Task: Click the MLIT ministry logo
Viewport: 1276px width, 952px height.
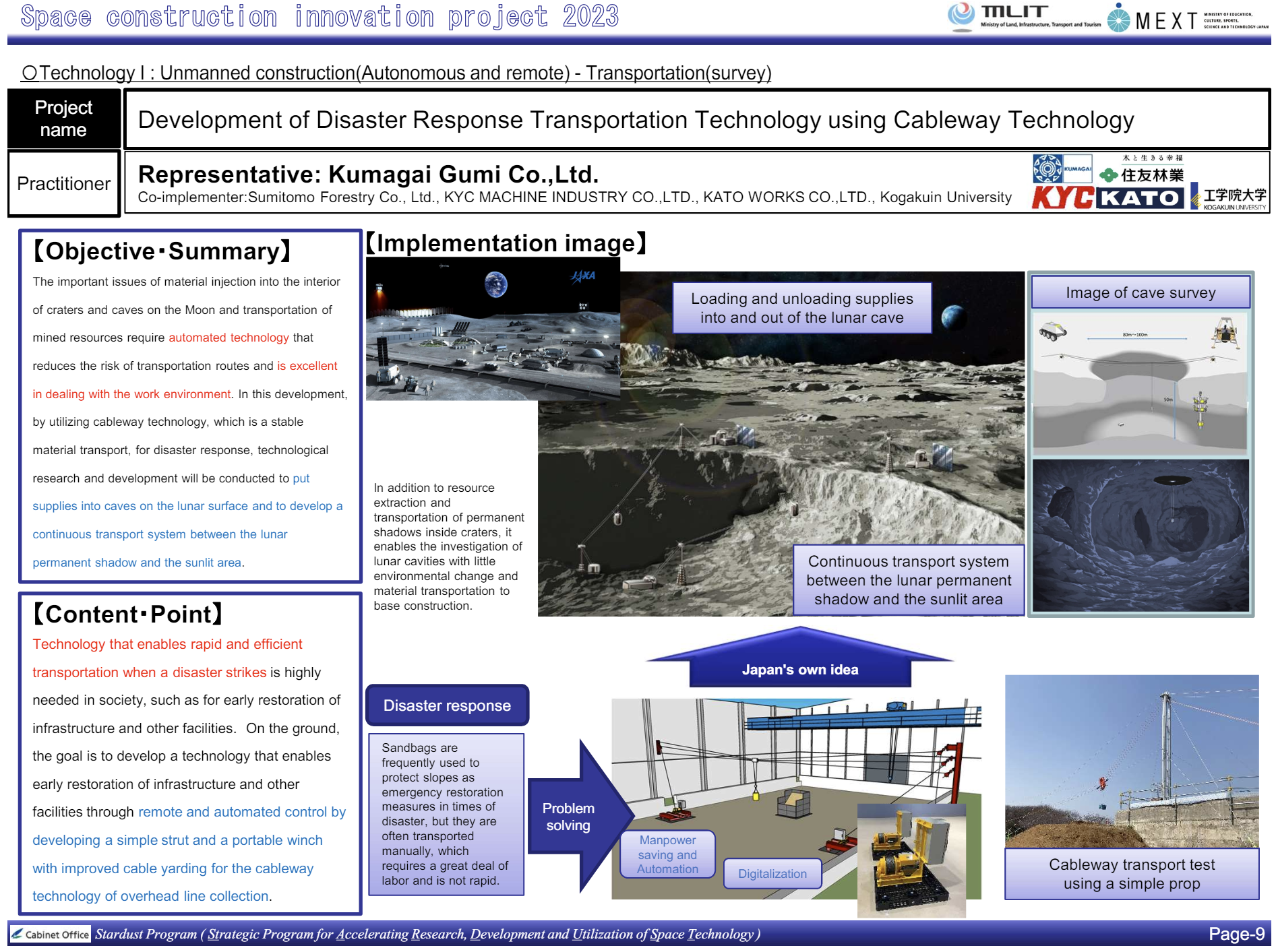Action: [1023, 17]
